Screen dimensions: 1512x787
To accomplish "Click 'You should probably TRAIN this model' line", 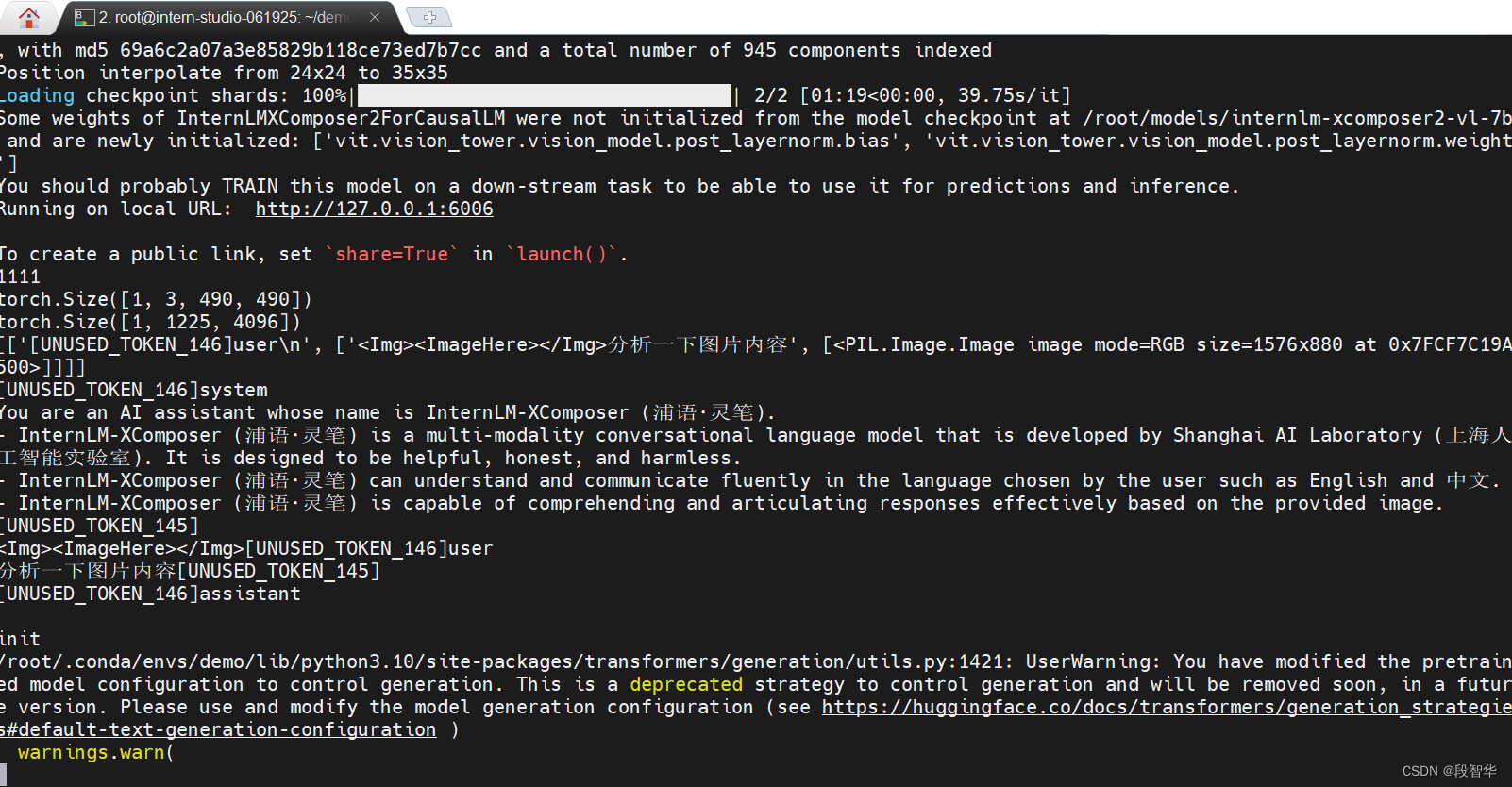I will pyautogui.click(x=619, y=186).
